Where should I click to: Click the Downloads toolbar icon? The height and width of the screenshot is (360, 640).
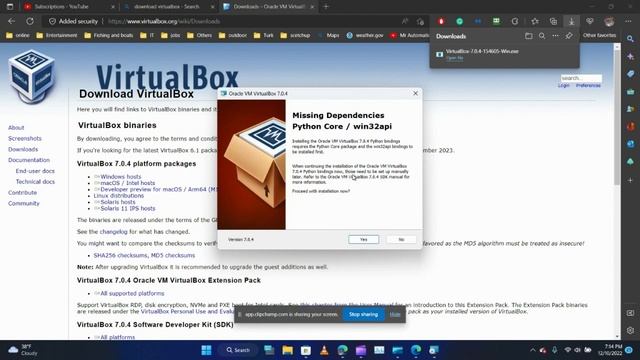(x=571, y=21)
